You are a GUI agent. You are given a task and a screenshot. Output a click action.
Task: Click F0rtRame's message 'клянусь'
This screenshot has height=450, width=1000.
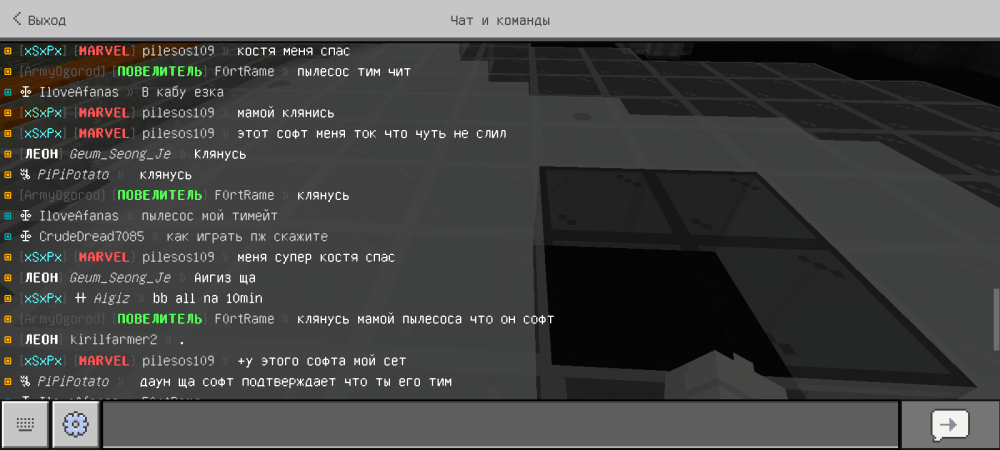(323, 195)
